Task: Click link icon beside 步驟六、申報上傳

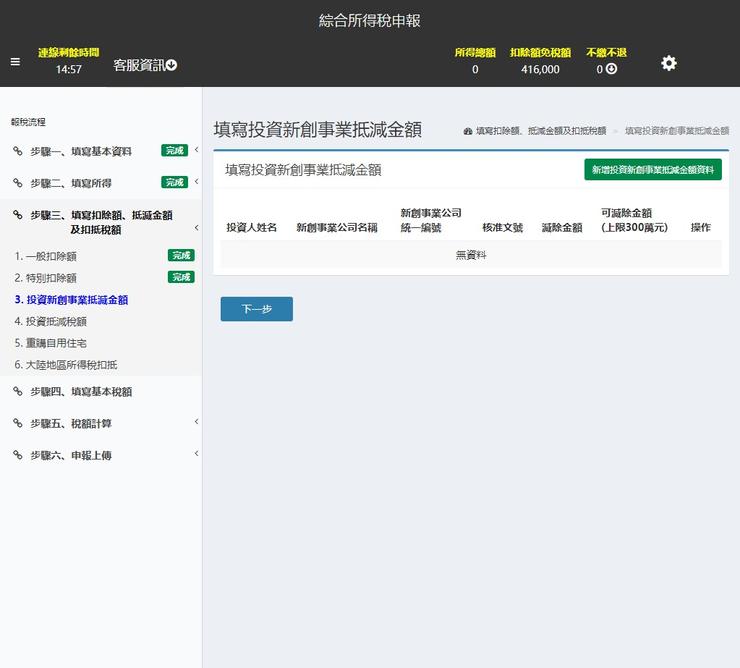Action: tap(18, 455)
